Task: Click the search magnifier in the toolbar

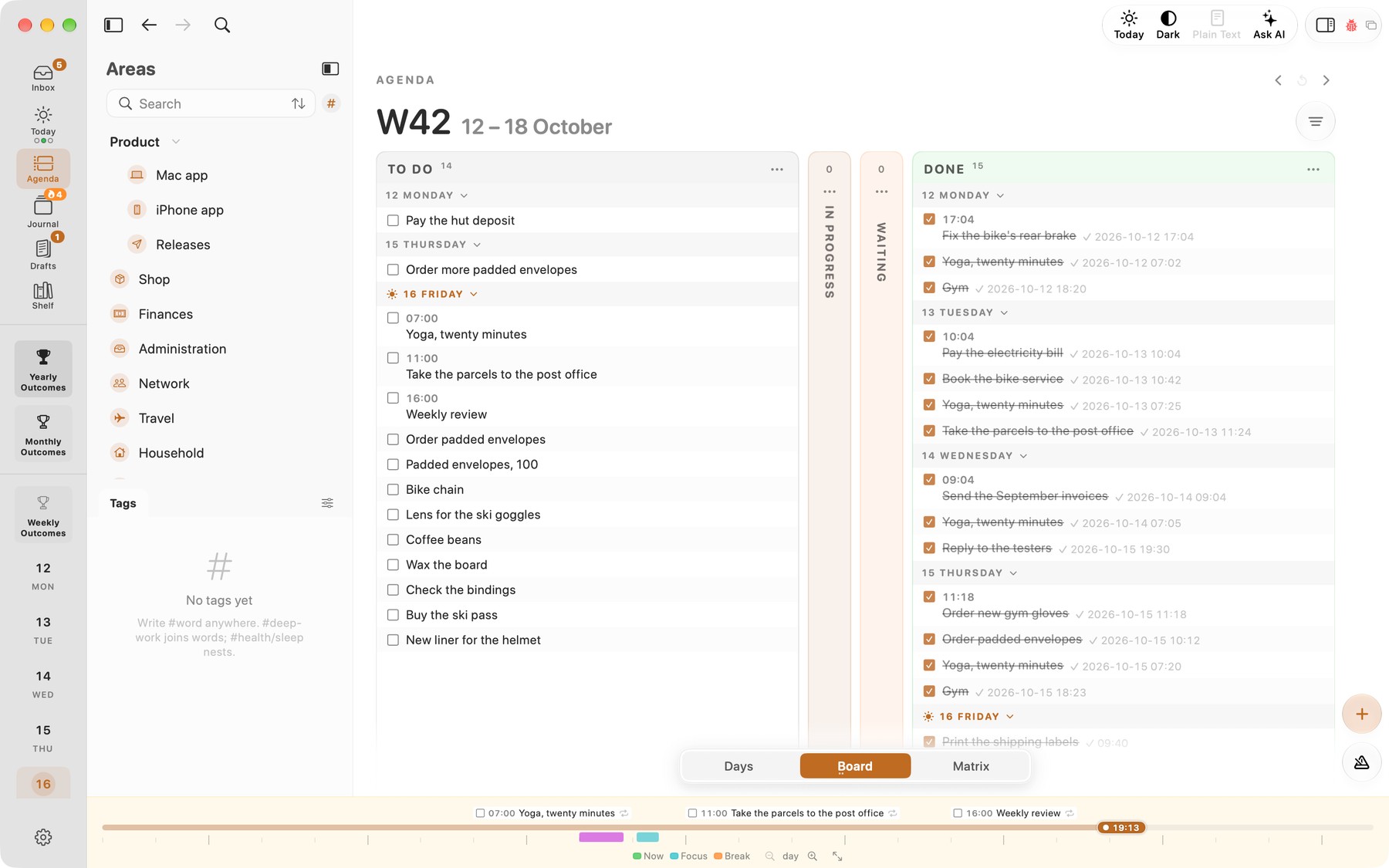Action: coord(222,25)
